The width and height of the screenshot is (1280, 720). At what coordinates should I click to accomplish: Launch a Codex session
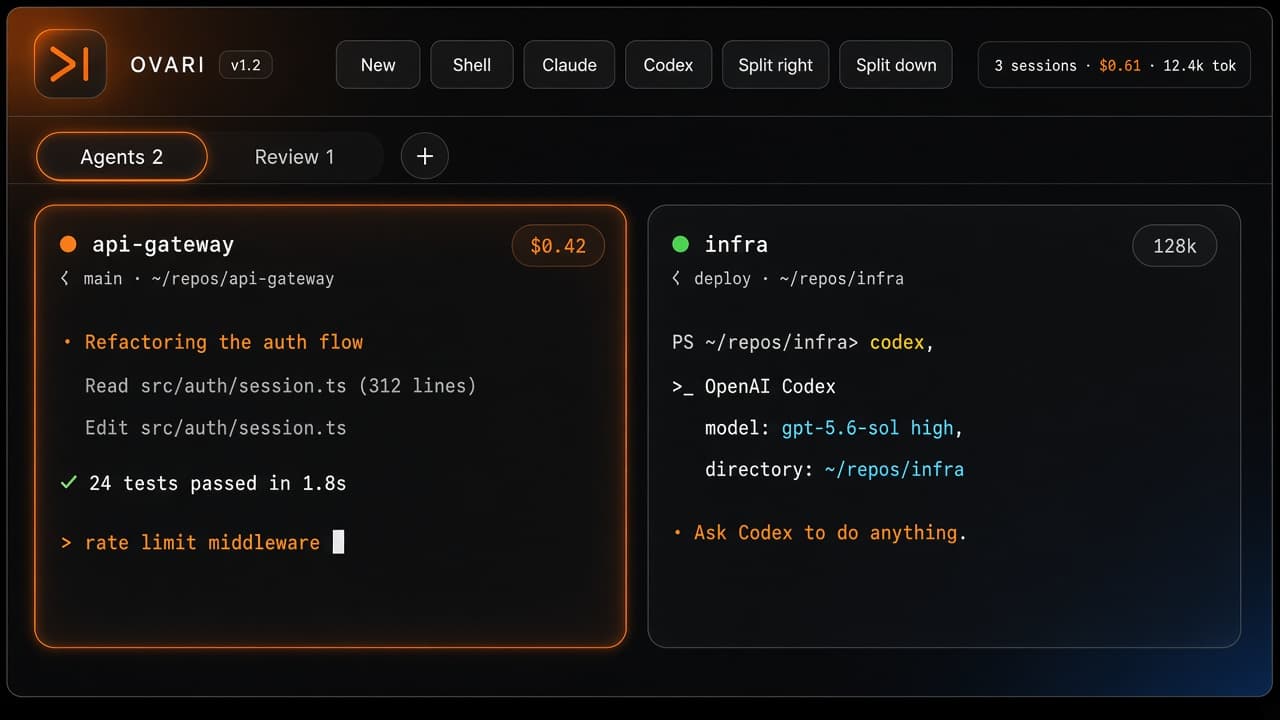(668, 65)
